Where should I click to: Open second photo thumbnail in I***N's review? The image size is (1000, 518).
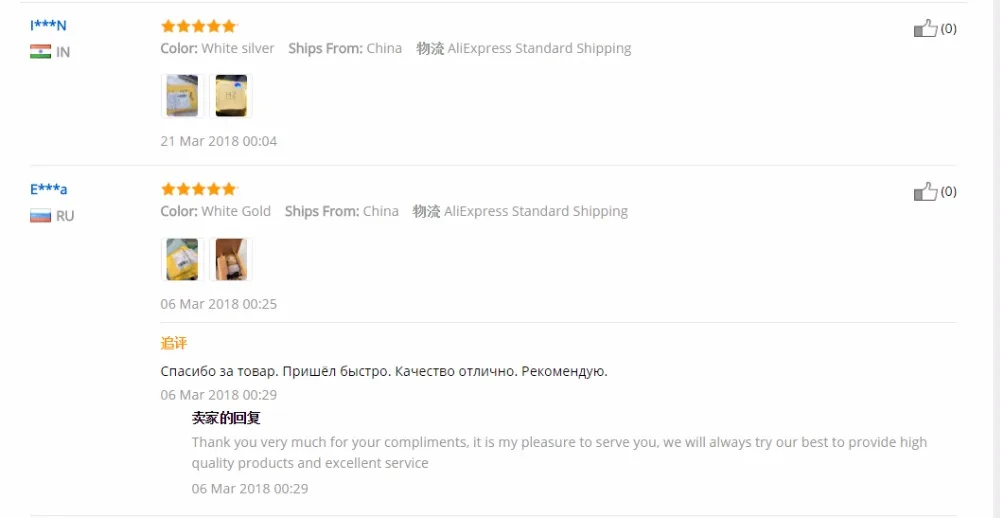click(x=231, y=96)
